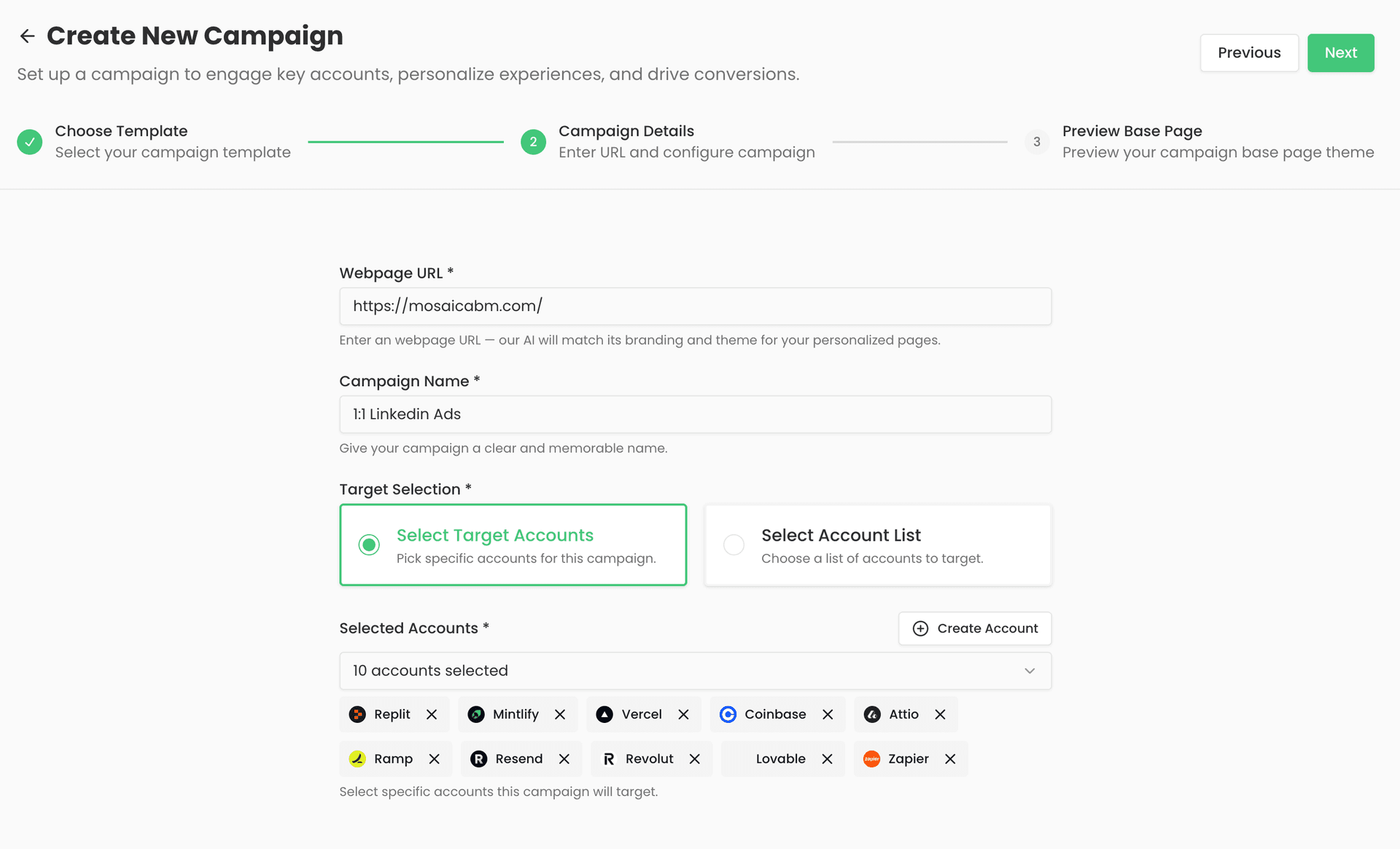Click the Previous button

pyautogui.click(x=1249, y=52)
